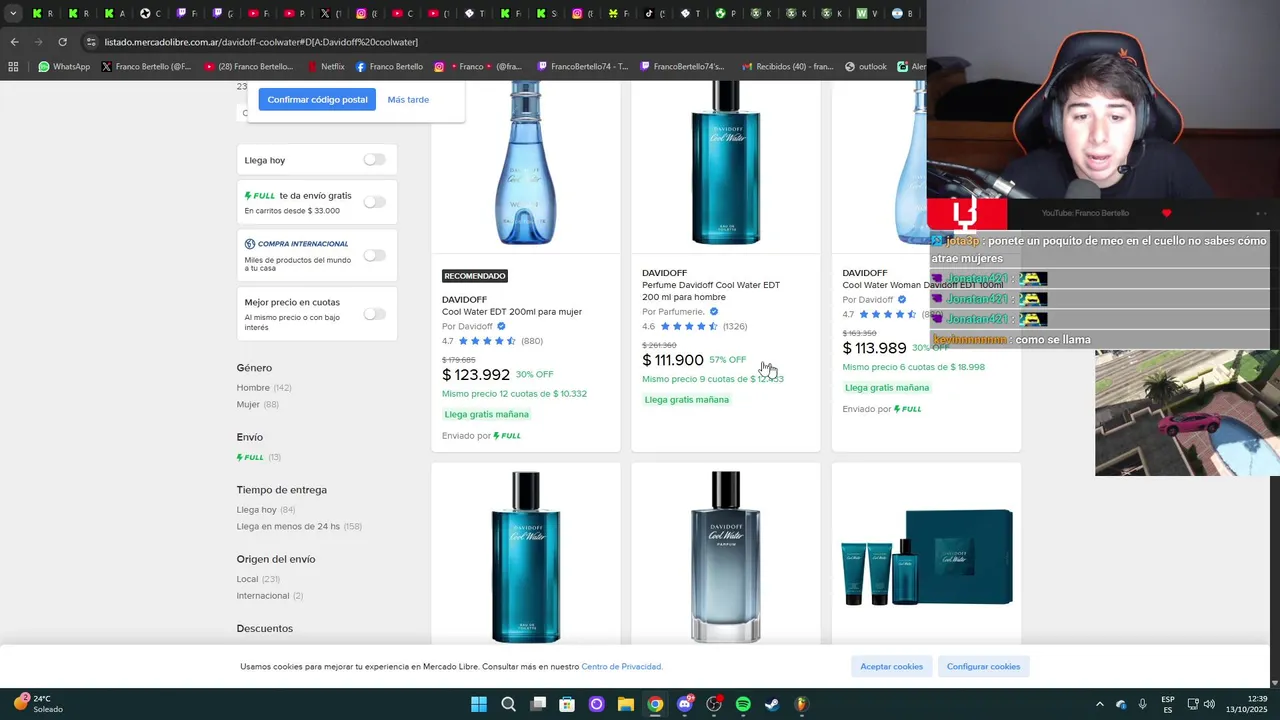Switch to the green W browser tab

pyautogui.click(x=866, y=13)
